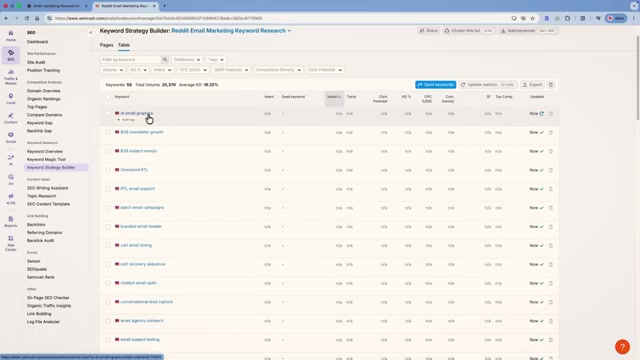Refresh metrics for the AI email graphics row
This screenshot has width=640, height=360.
click(542, 113)
